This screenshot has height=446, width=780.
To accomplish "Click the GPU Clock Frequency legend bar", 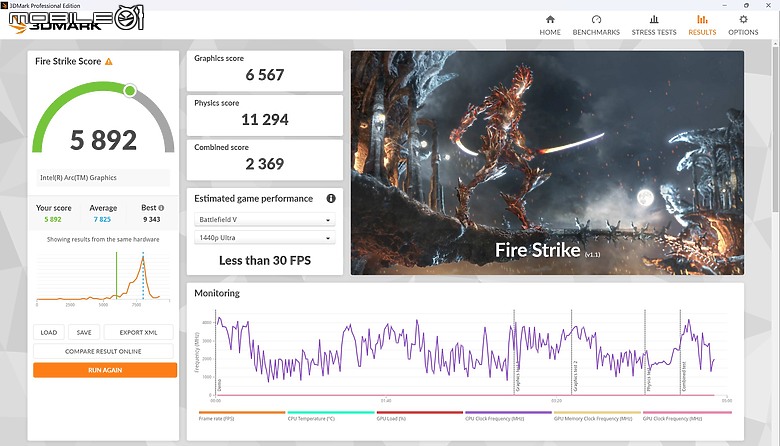I will point(687,412).
